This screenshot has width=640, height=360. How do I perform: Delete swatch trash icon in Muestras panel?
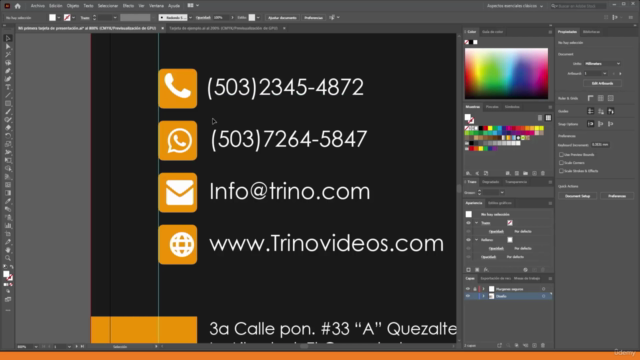543,173
